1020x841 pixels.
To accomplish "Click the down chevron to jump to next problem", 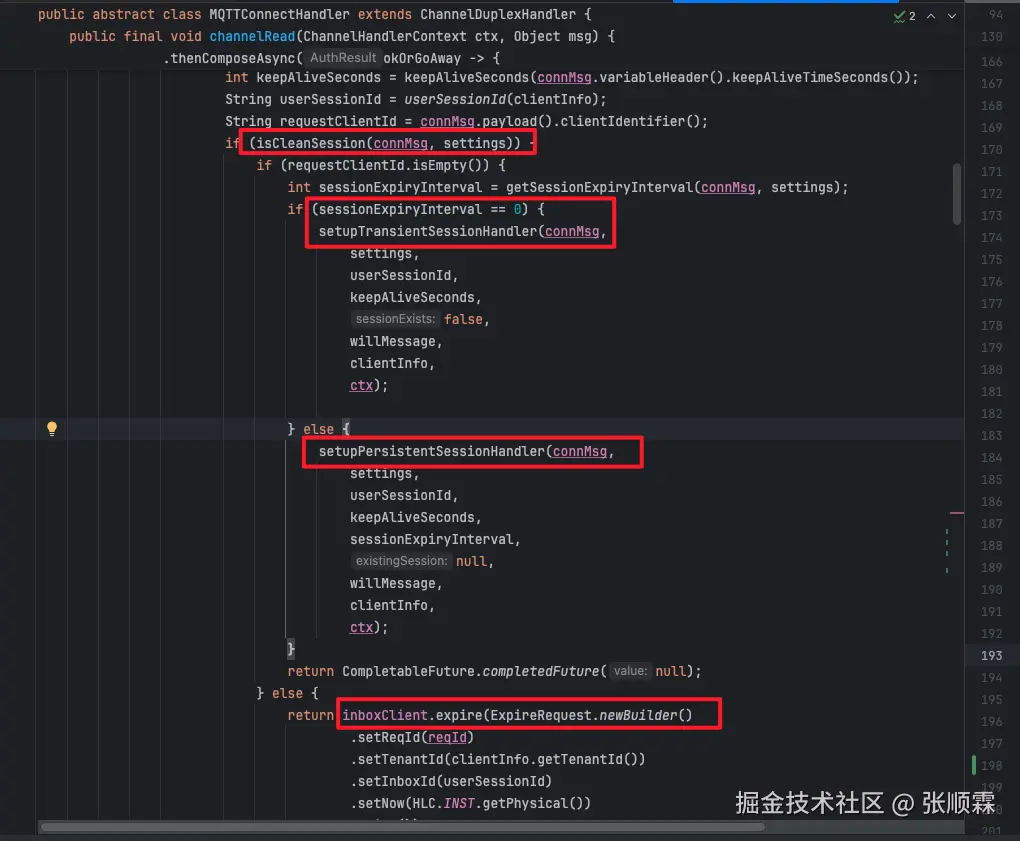I will coord(951,16).
